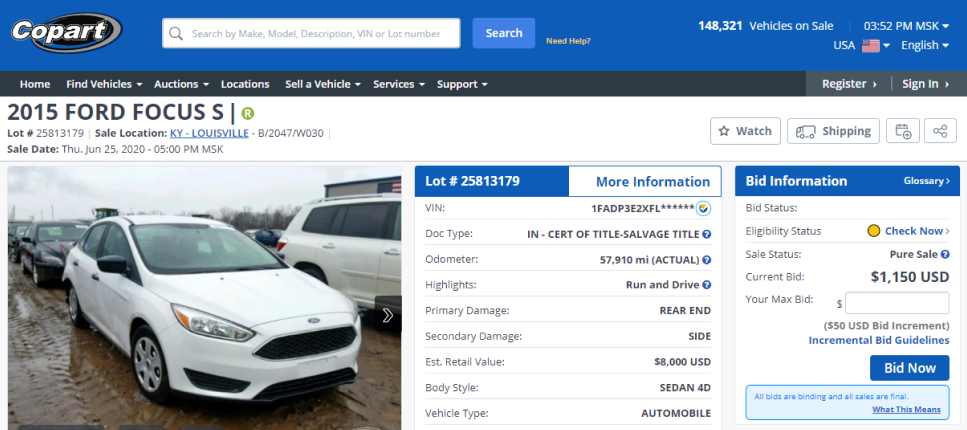This screenshot has height=430, width=967.
Task: Click the VIN verification badge icon
Action: 703,209
